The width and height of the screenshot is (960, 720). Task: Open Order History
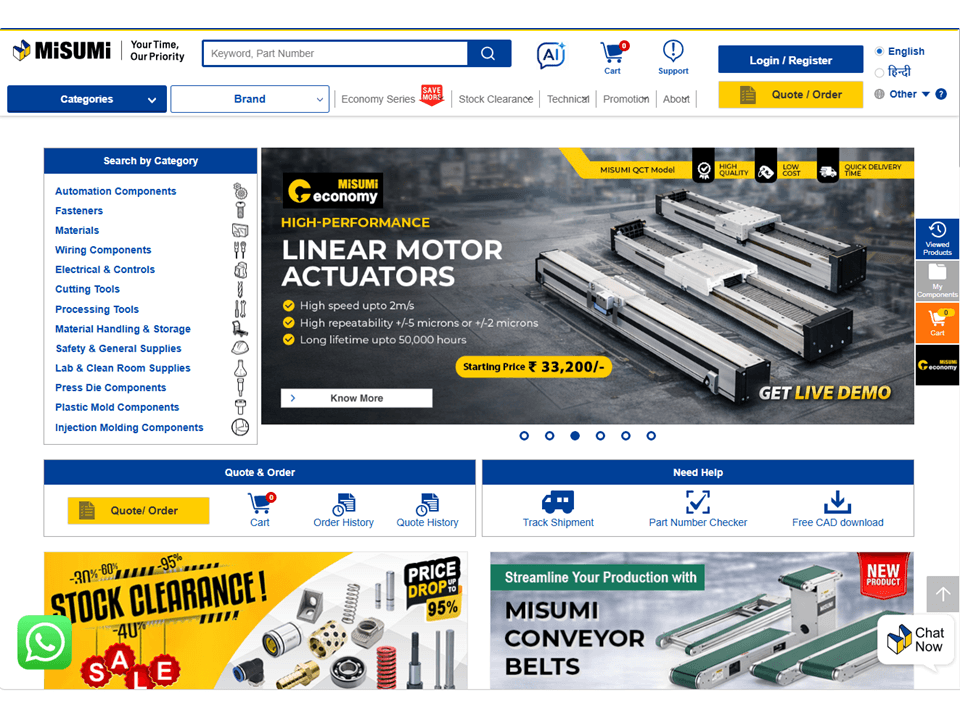[343, 511]
